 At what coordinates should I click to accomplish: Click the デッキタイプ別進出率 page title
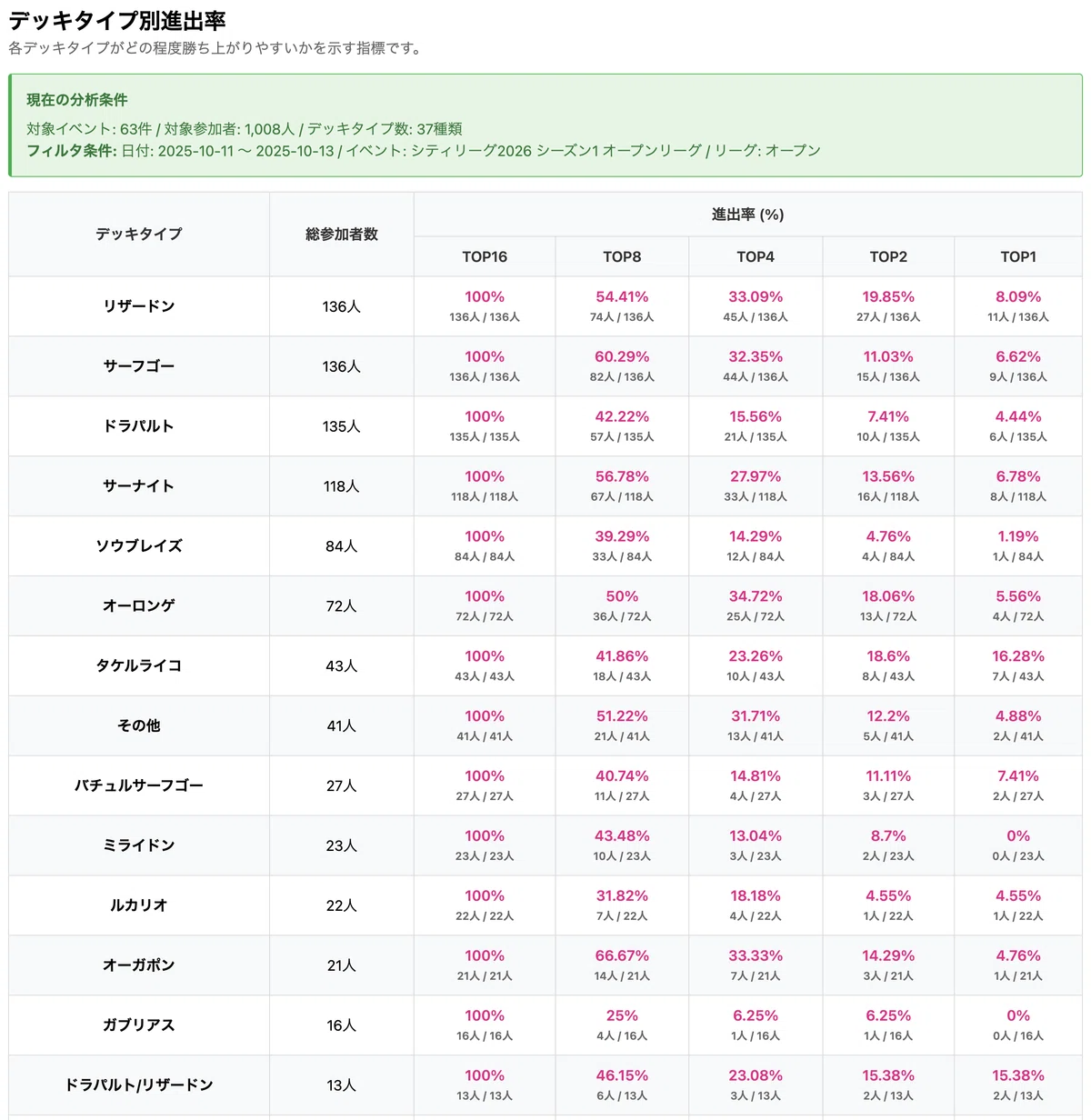117,20
